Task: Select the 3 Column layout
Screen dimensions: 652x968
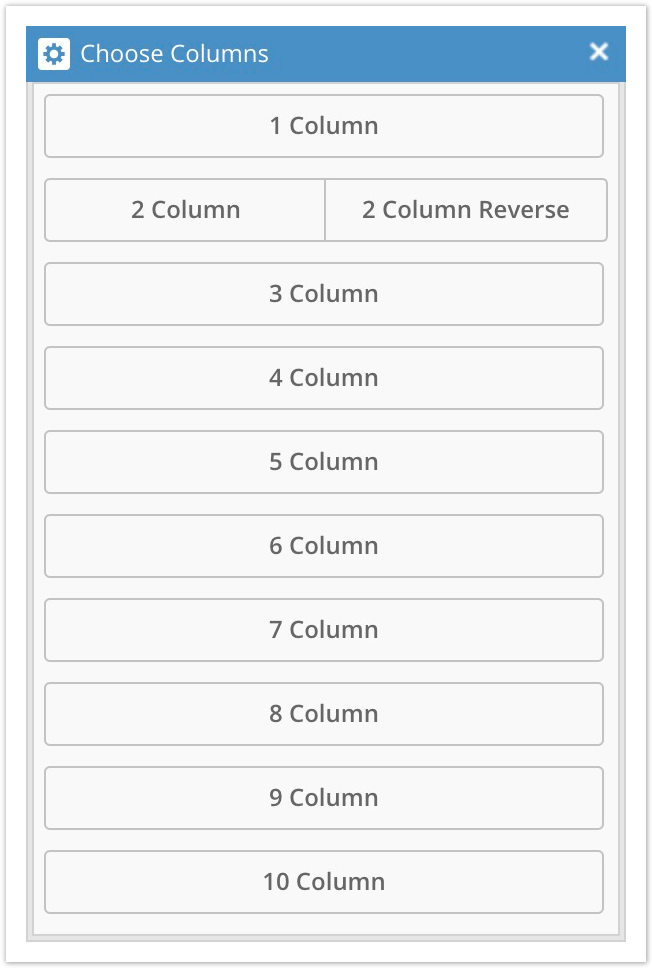Action: coord(325,294)
